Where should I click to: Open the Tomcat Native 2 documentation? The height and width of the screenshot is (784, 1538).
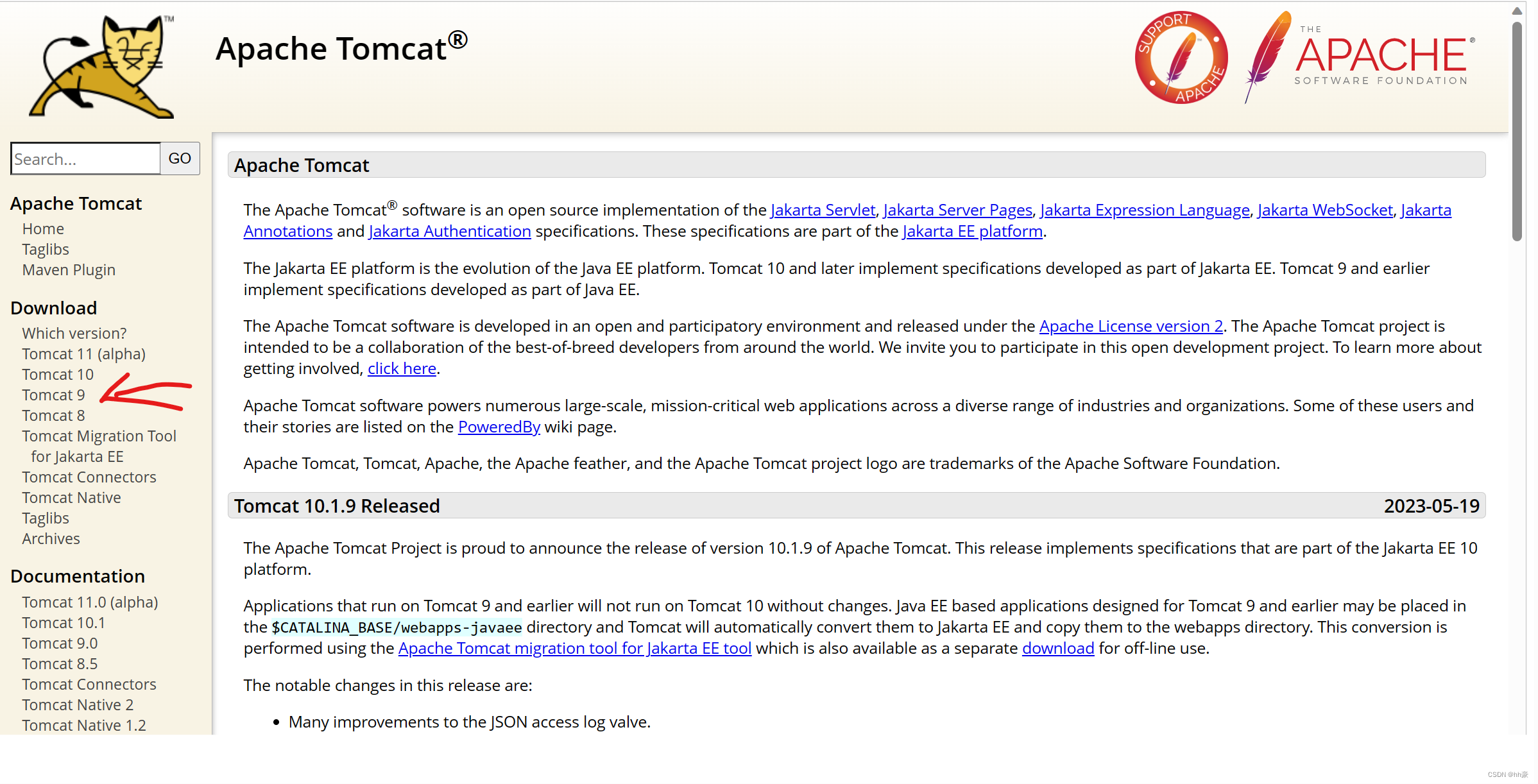click(77, 704)
